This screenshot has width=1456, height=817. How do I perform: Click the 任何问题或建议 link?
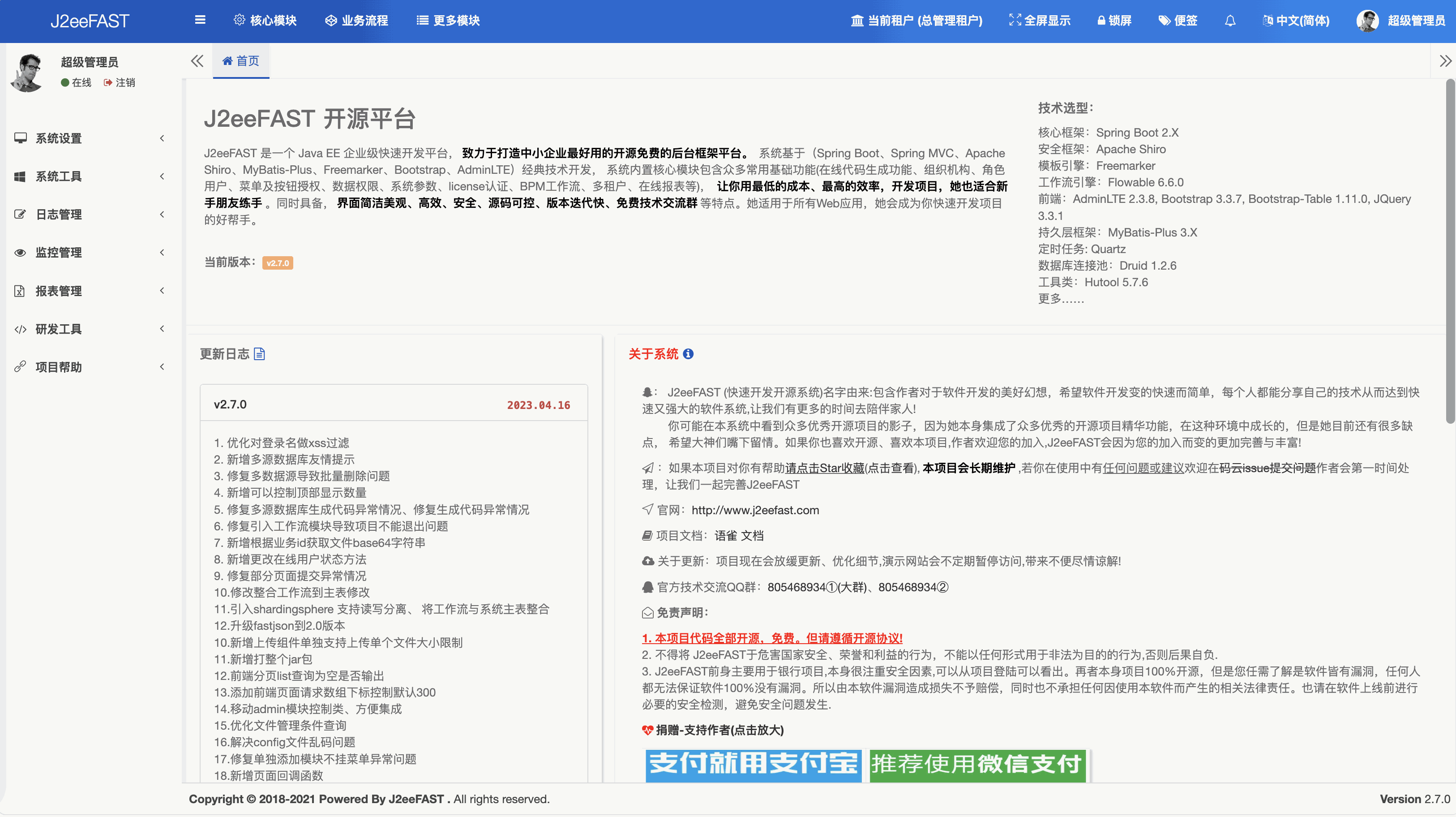pos(1143,468)
